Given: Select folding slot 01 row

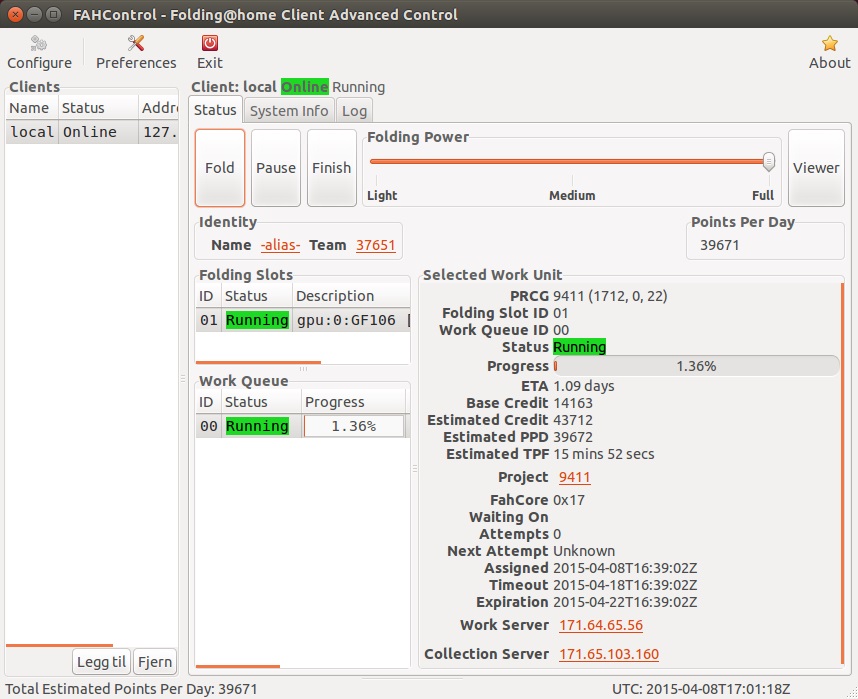Looking at the screenshot, I should coord(303,320).
